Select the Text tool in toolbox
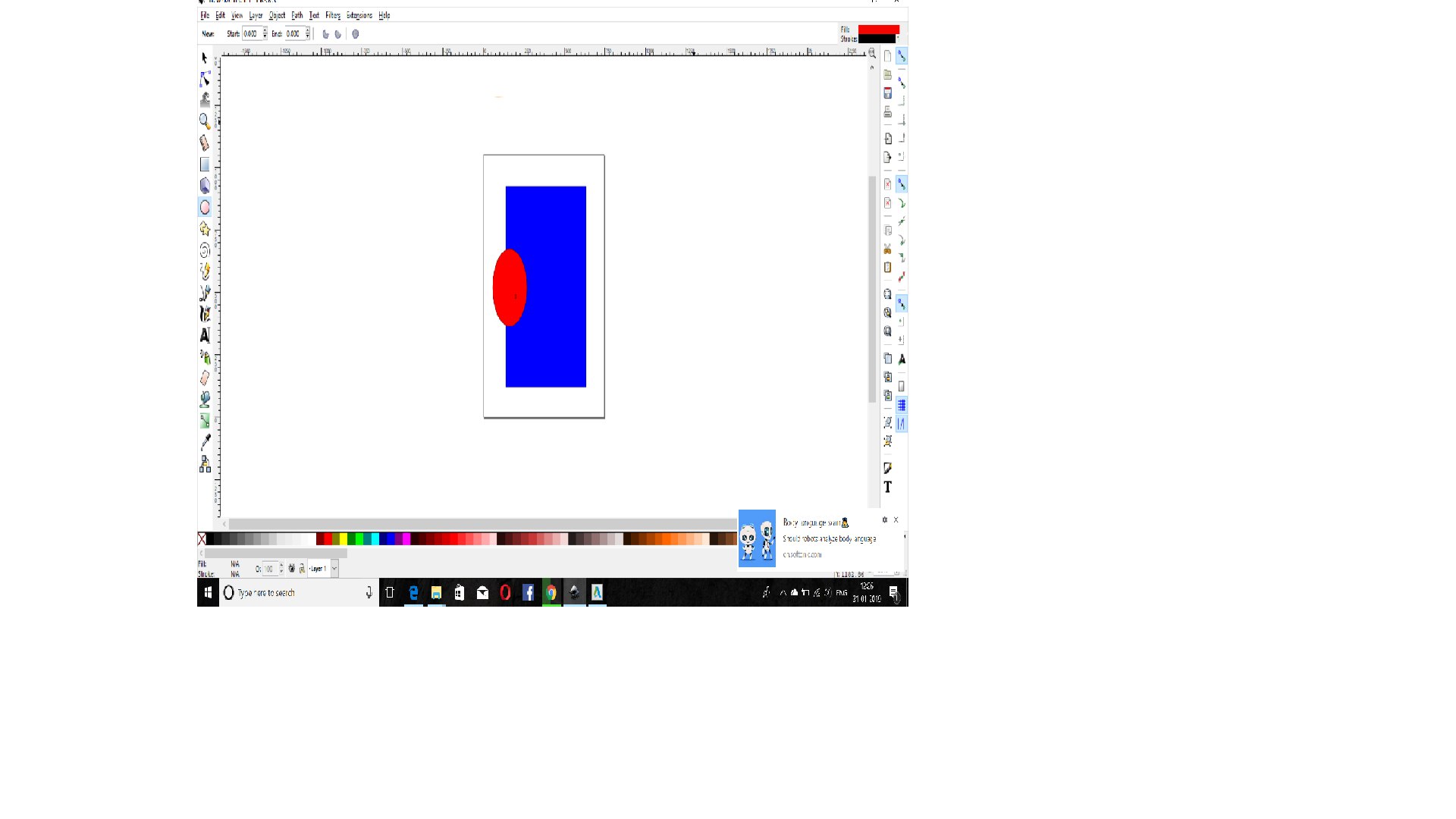This screenshot has height=819, width=1456. click(205, 335)
